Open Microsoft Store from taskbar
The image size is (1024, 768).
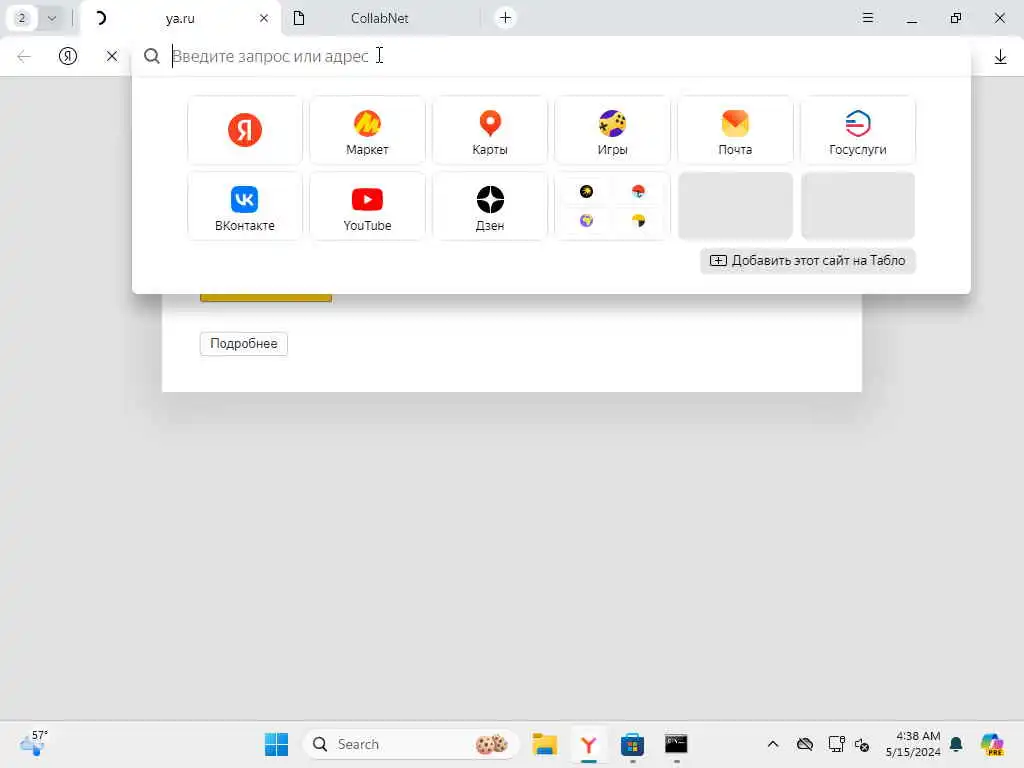coord(632,744)
